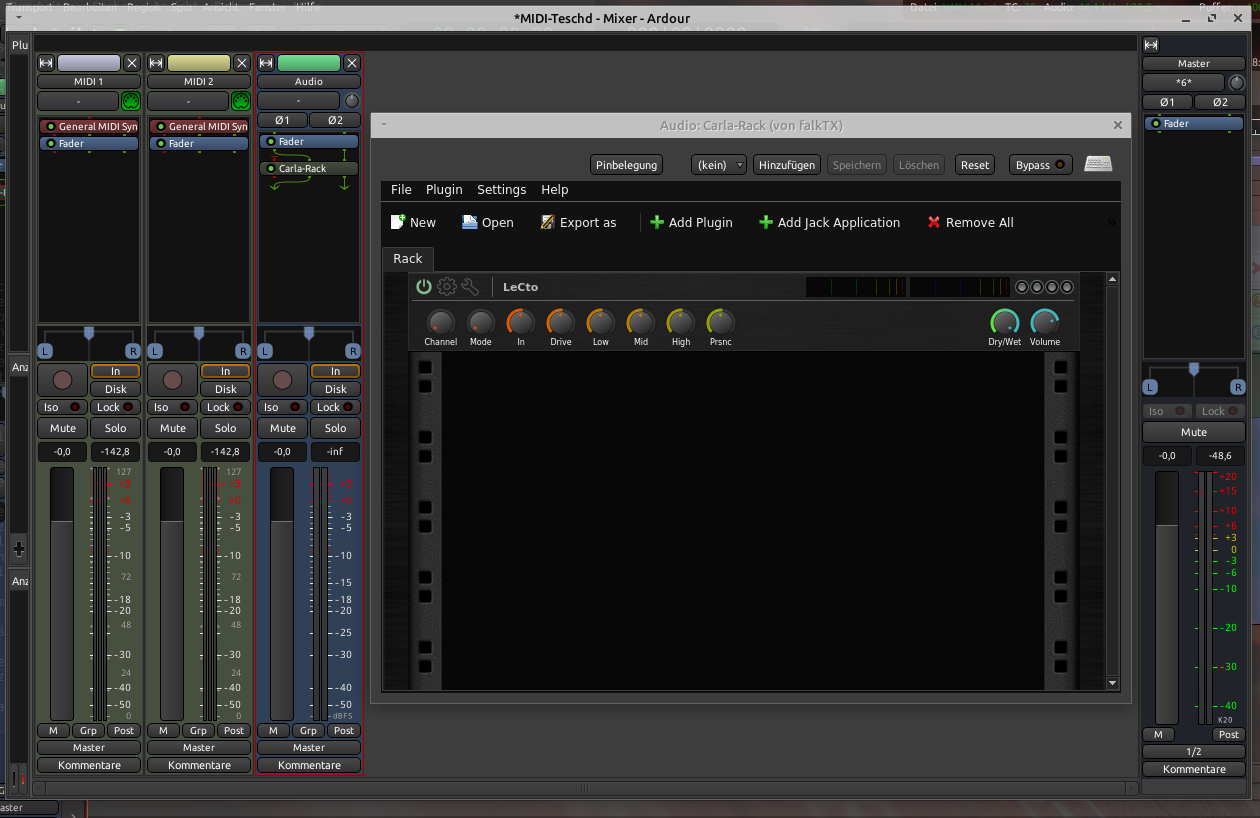Open MIDI 1 output selector labeled Master
The image size is (1260, 818).
point(89,748)
